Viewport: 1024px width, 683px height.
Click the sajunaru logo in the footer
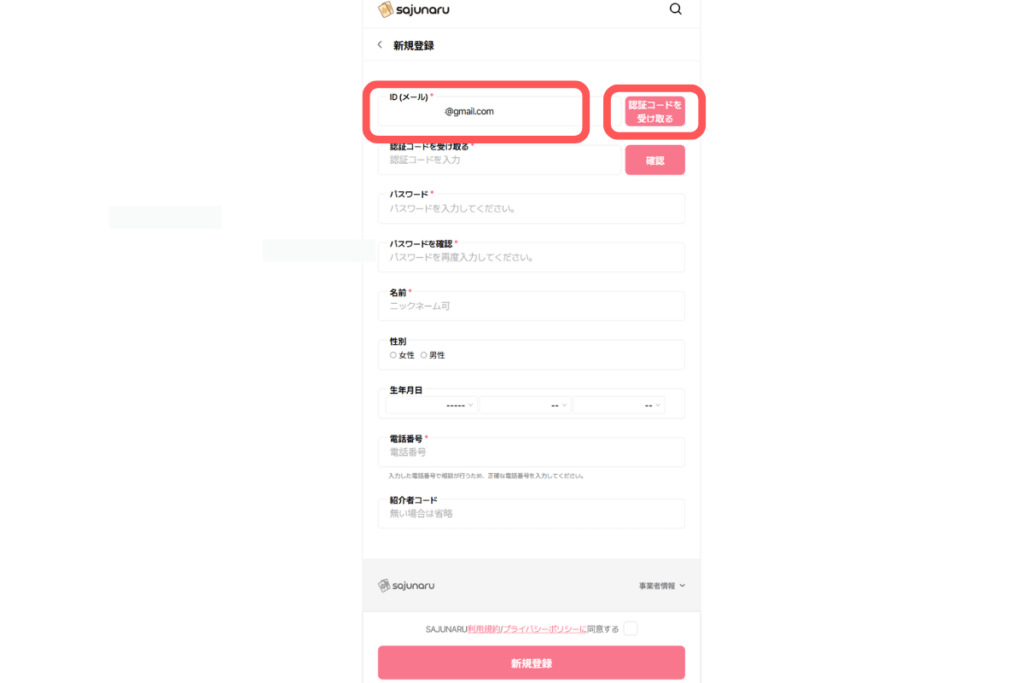(406, 586)
